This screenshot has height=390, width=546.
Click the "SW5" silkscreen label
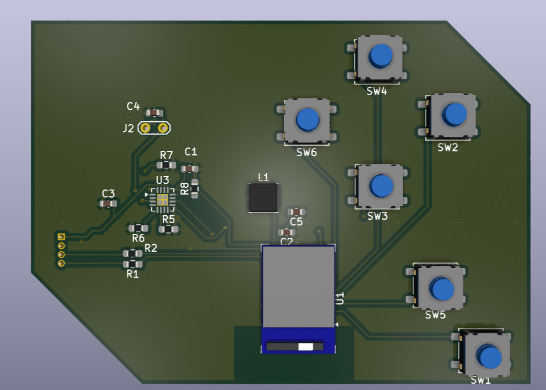[435, 315]
